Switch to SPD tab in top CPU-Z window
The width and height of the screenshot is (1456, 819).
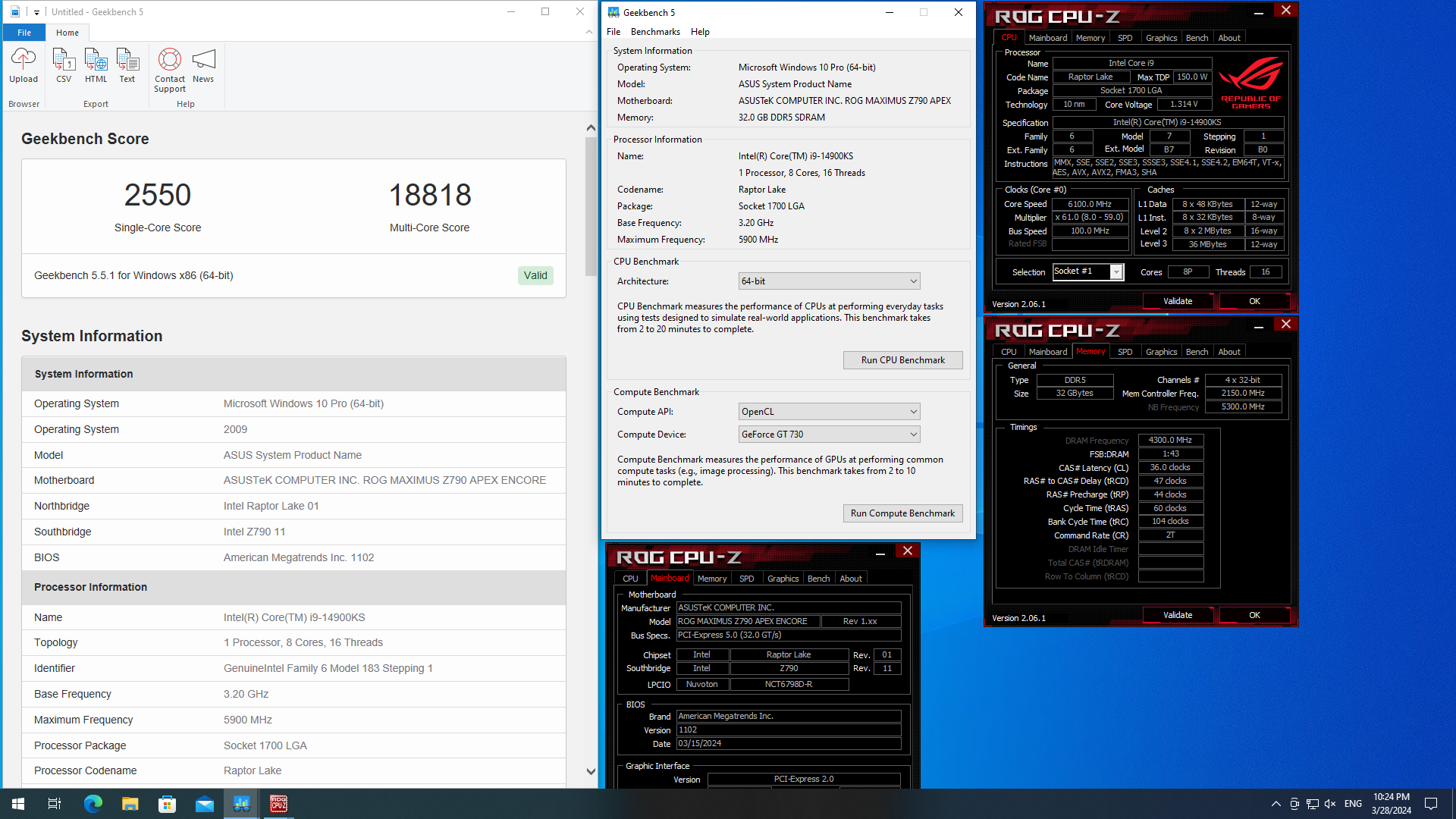pos(1125,38)
